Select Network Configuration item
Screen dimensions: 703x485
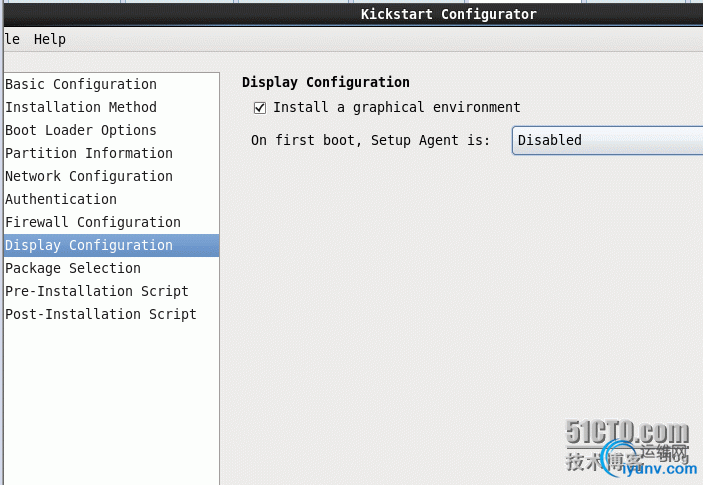112,176
